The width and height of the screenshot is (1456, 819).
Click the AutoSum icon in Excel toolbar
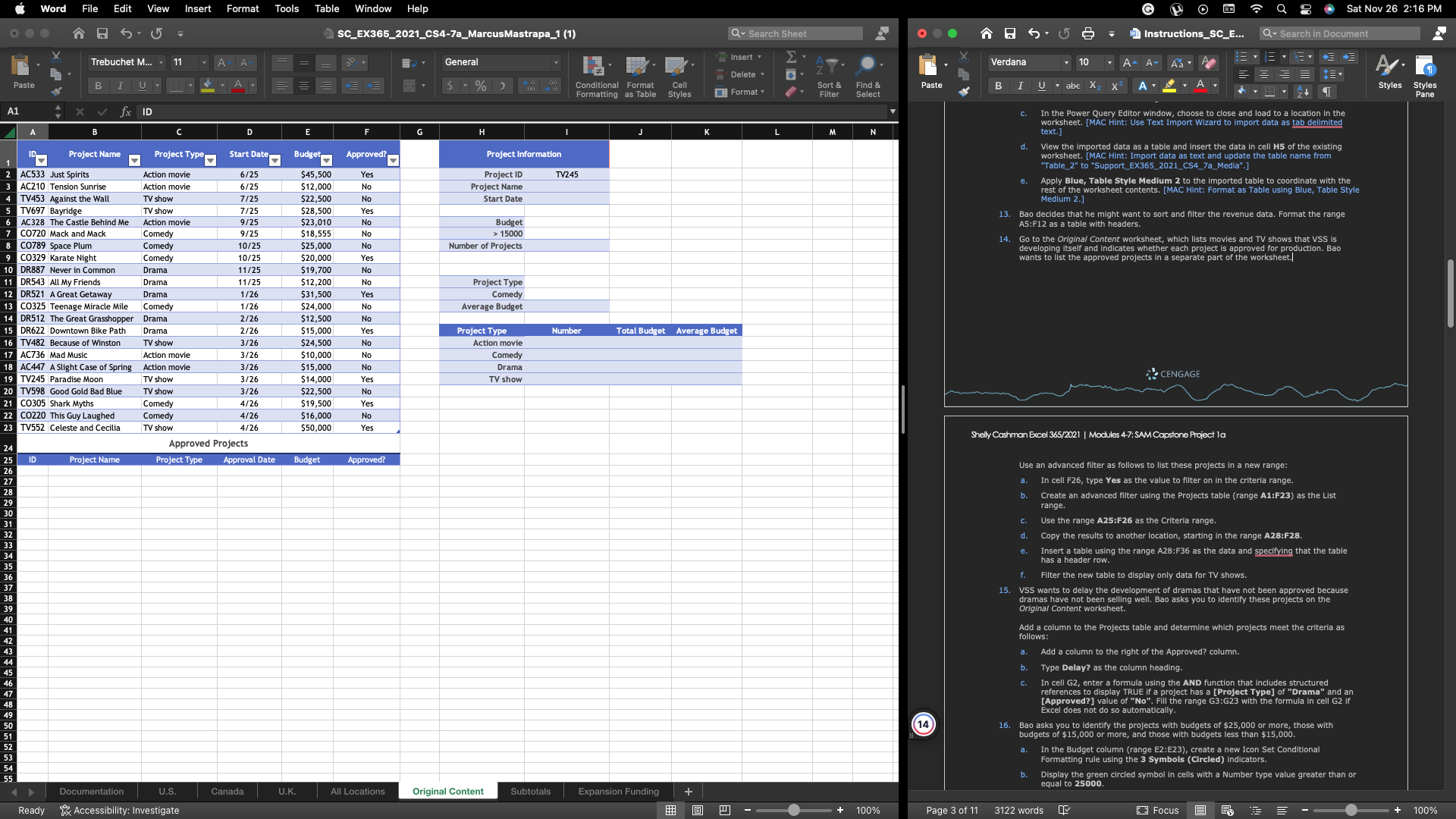[x=789, y=56]
